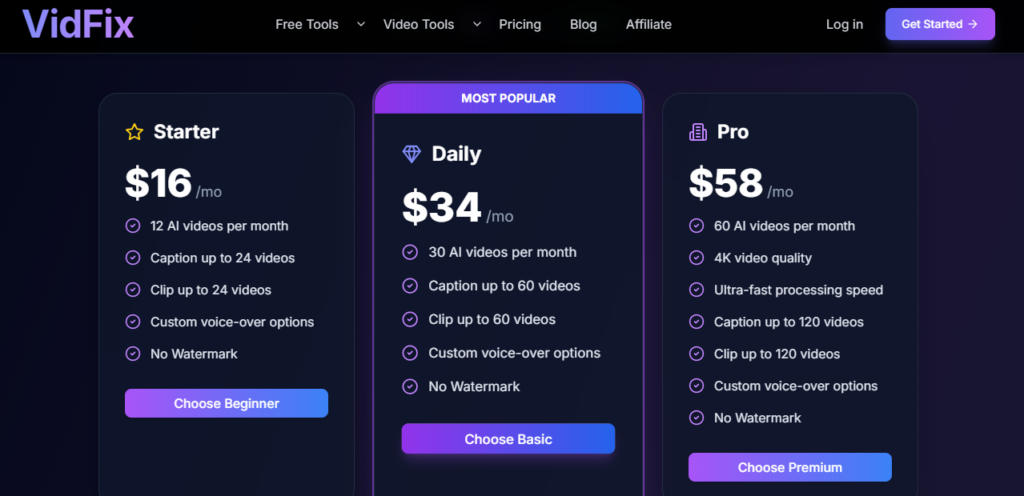Click the Get Started button
The height and width of the screenshot is (496, 1024).
click(x=939, y=24)
